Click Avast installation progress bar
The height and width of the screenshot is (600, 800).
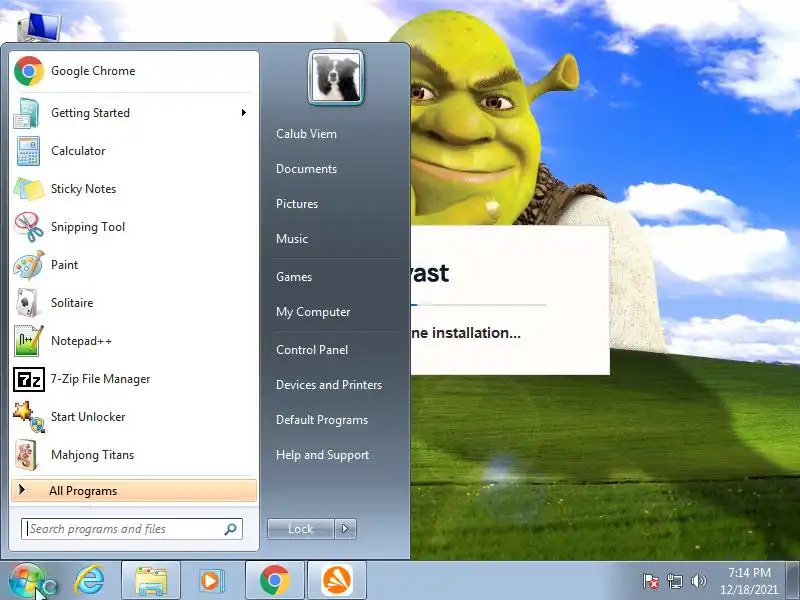(x=478, y=305)
